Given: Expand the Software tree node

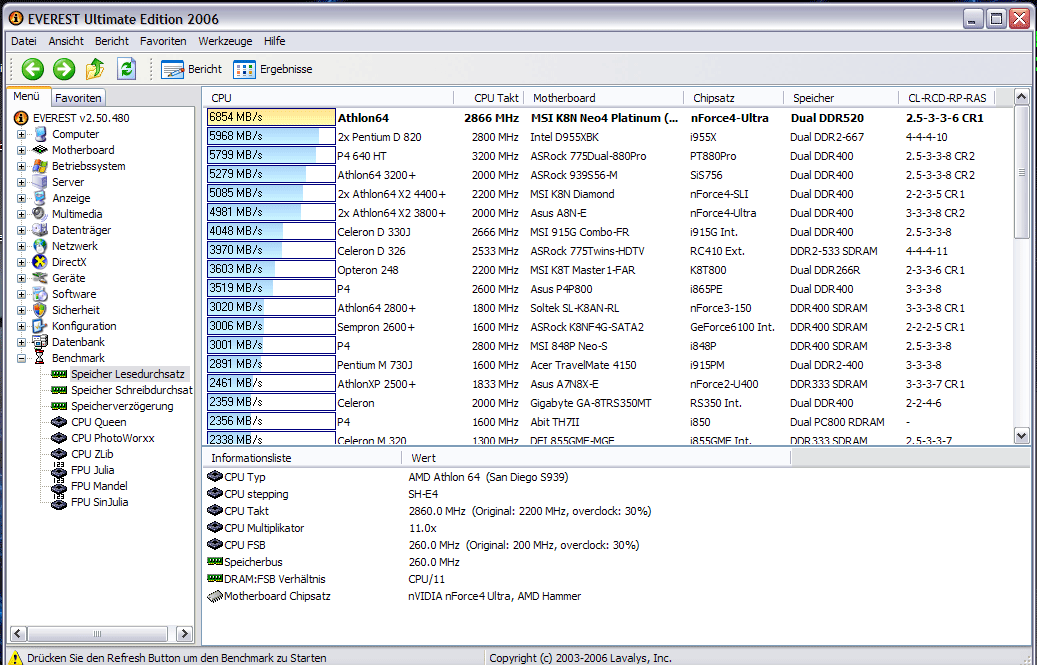Looking at the screenshot, I should (21, 294).
